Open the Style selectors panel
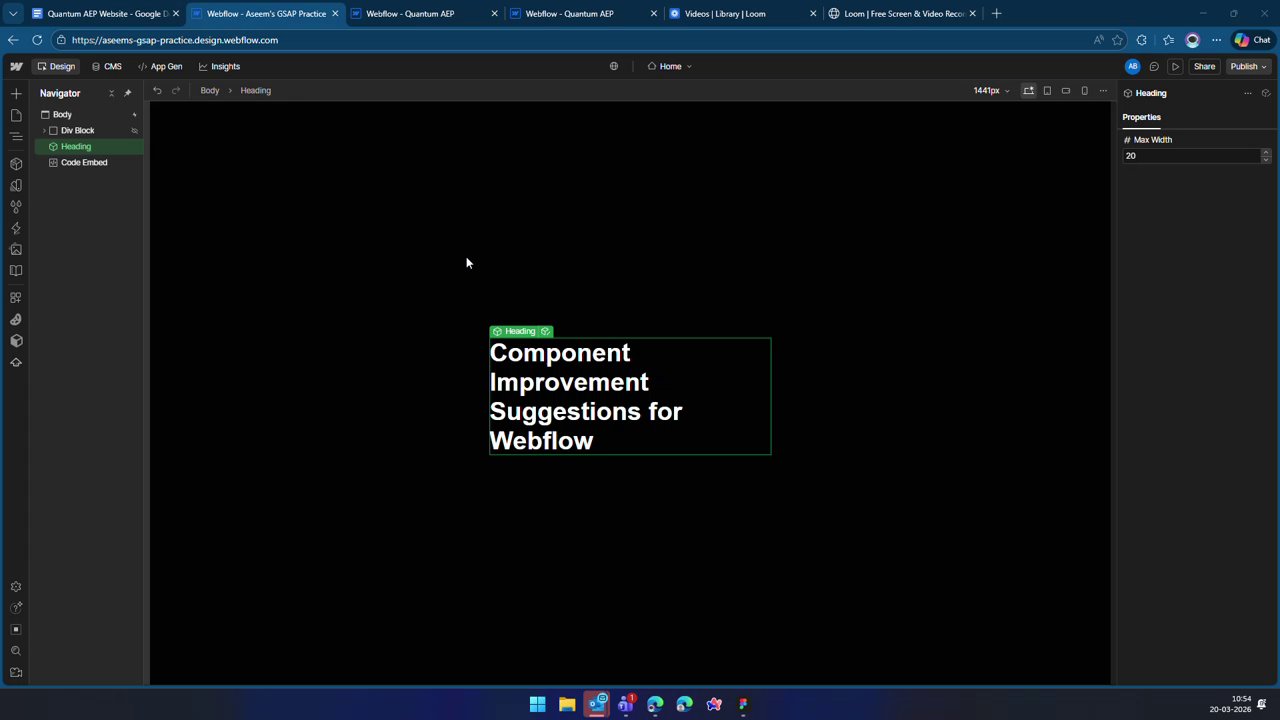This screenshot has height=720, width=1280. tap(15, 185)
